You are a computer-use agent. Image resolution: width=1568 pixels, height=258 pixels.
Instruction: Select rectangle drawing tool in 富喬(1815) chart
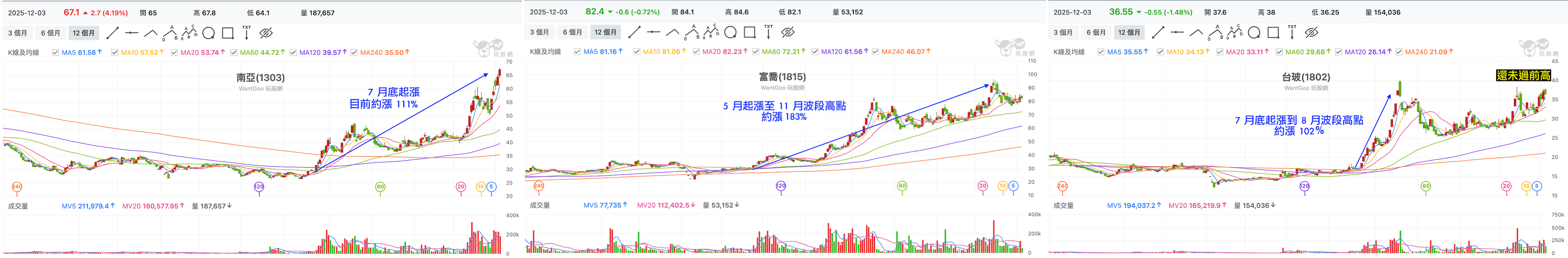tap(750, 32)
